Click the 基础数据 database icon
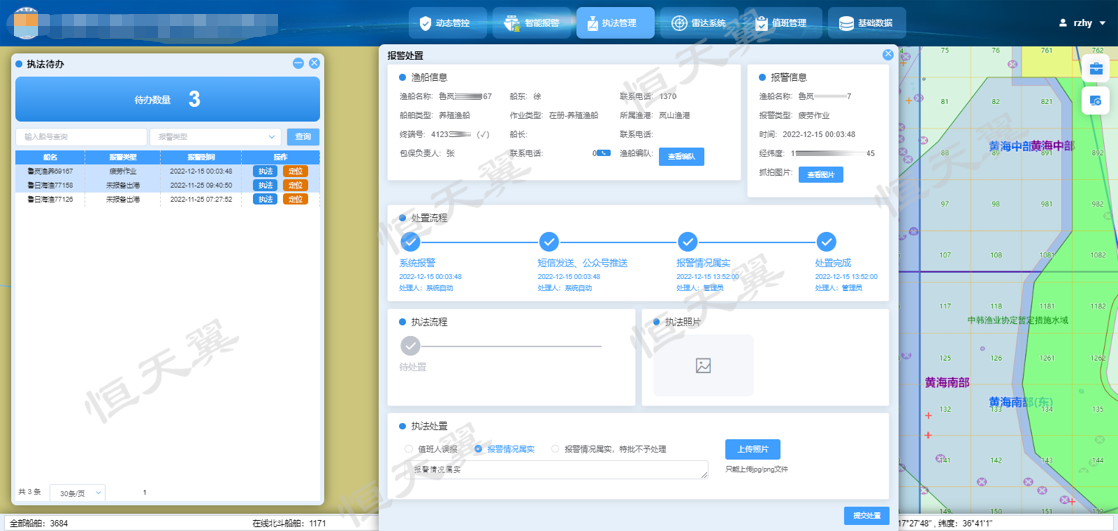Screen dimensions: 1118x531 pos(847,23)
